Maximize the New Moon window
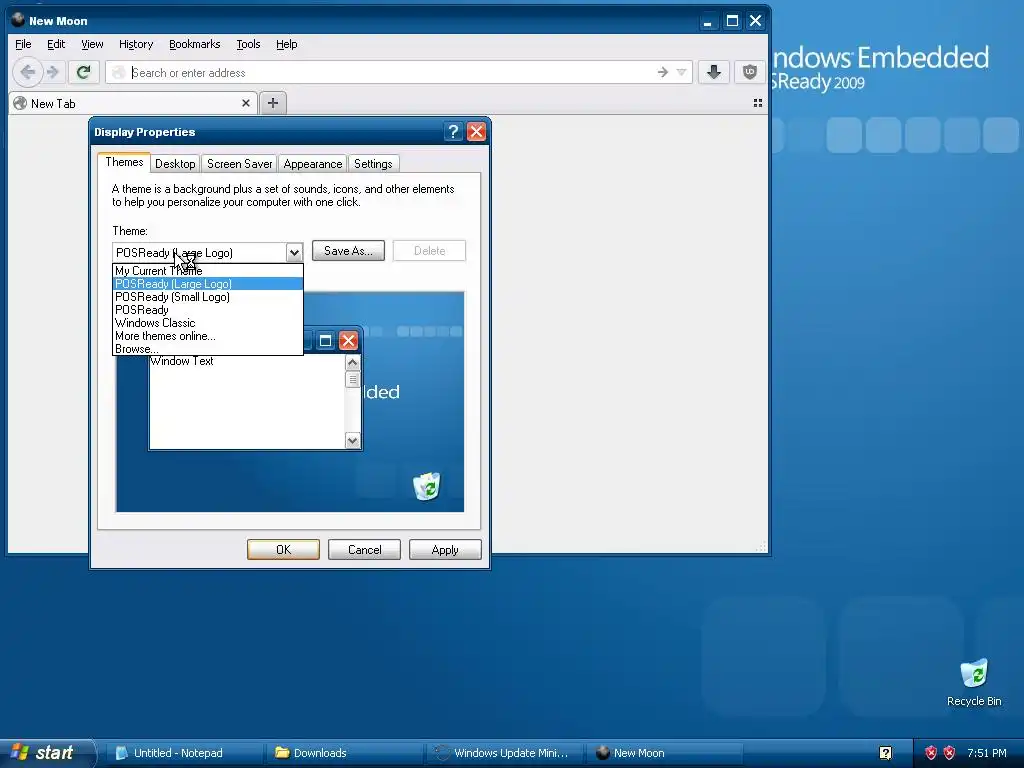The height and width of the screenshot is (768, 1024). tap(732, 21)
